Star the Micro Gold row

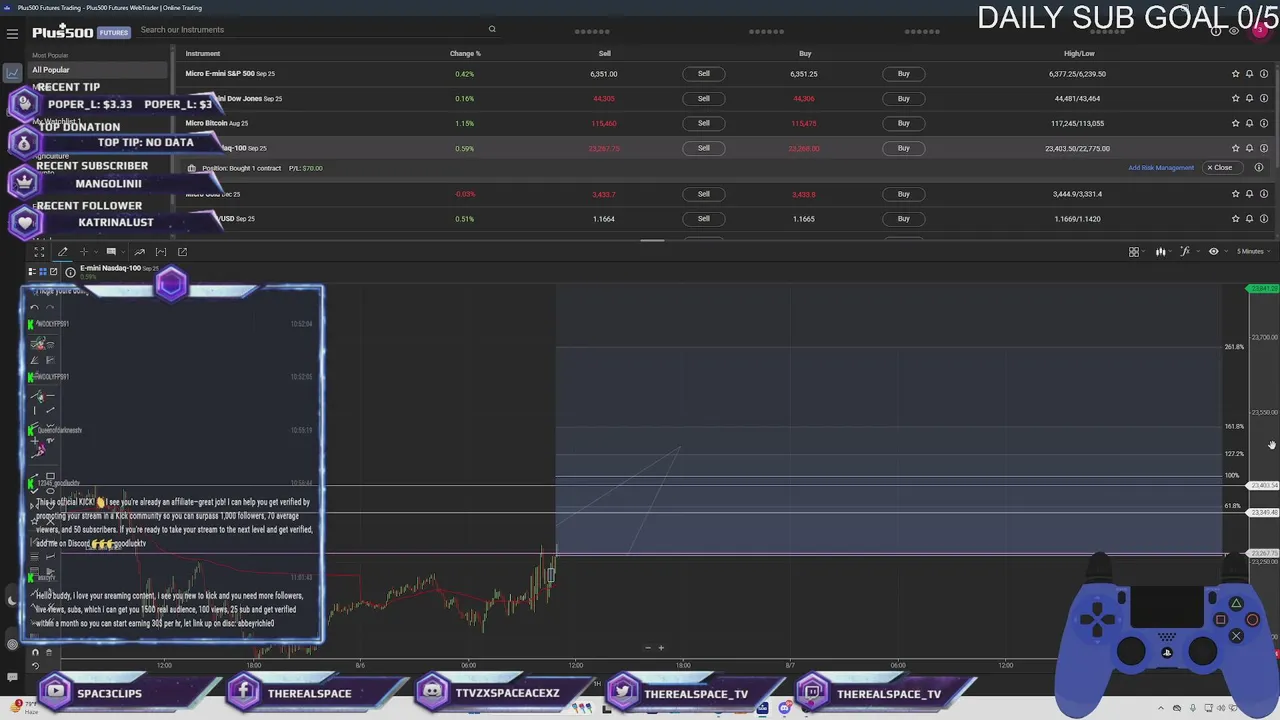coord(1235,193)
